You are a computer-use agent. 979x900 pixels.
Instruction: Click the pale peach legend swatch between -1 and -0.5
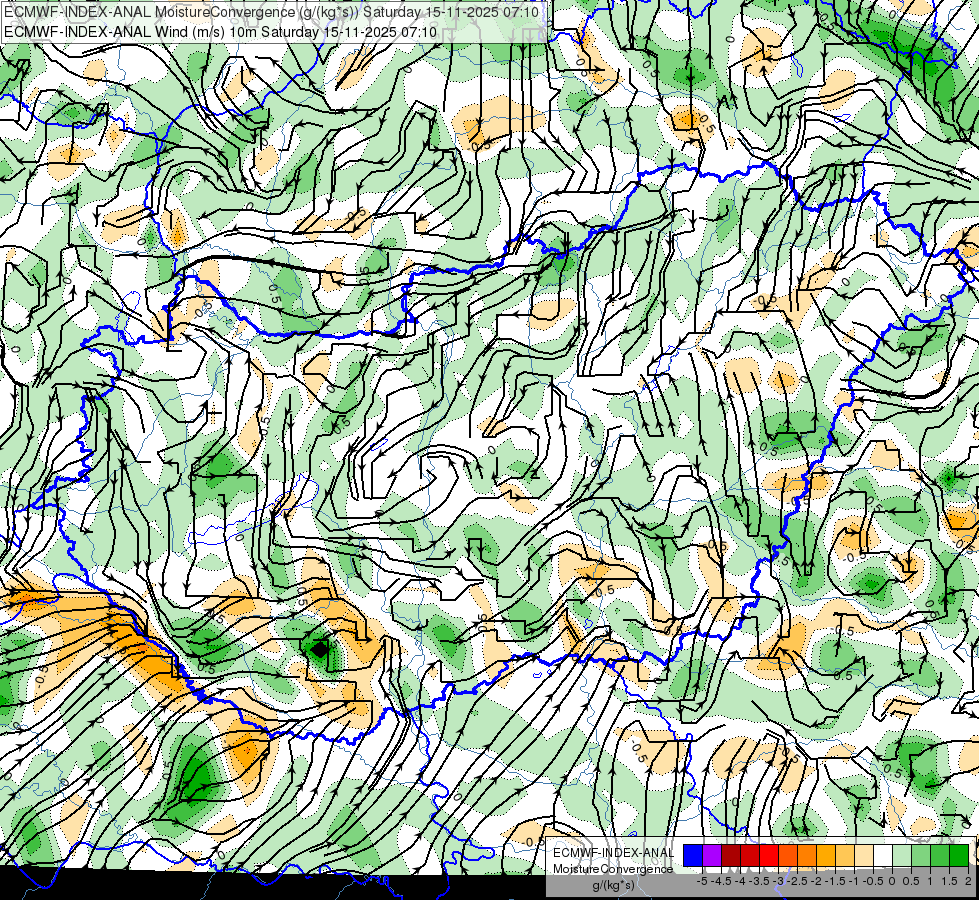pos(864,855)
